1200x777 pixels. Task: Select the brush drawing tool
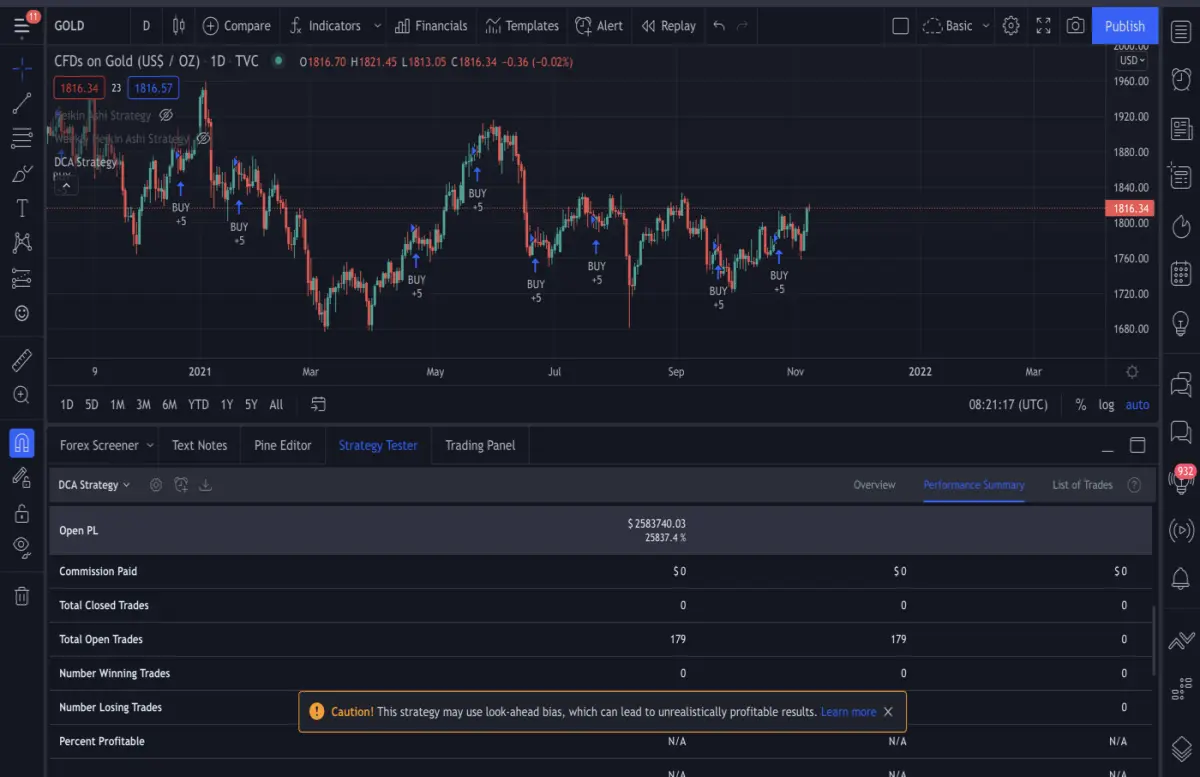tap(22, 173)
